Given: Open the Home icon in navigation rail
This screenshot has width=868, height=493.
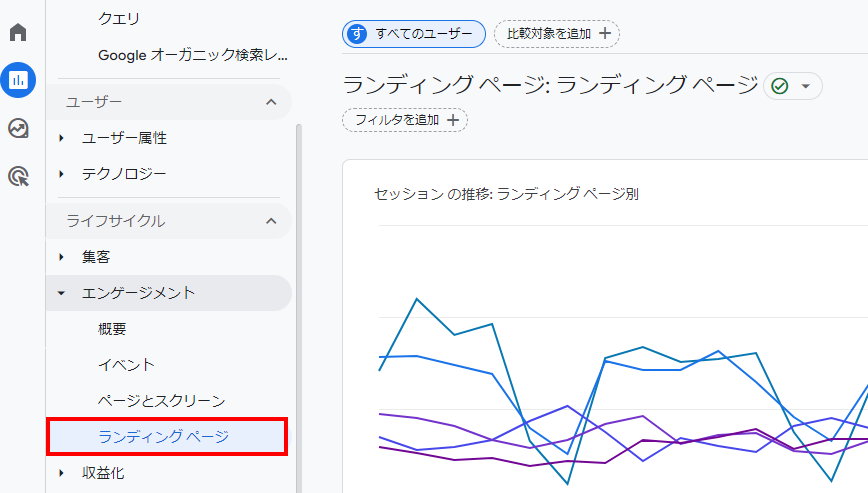Looking at the screenshot, I should click(x=18, y=32).
